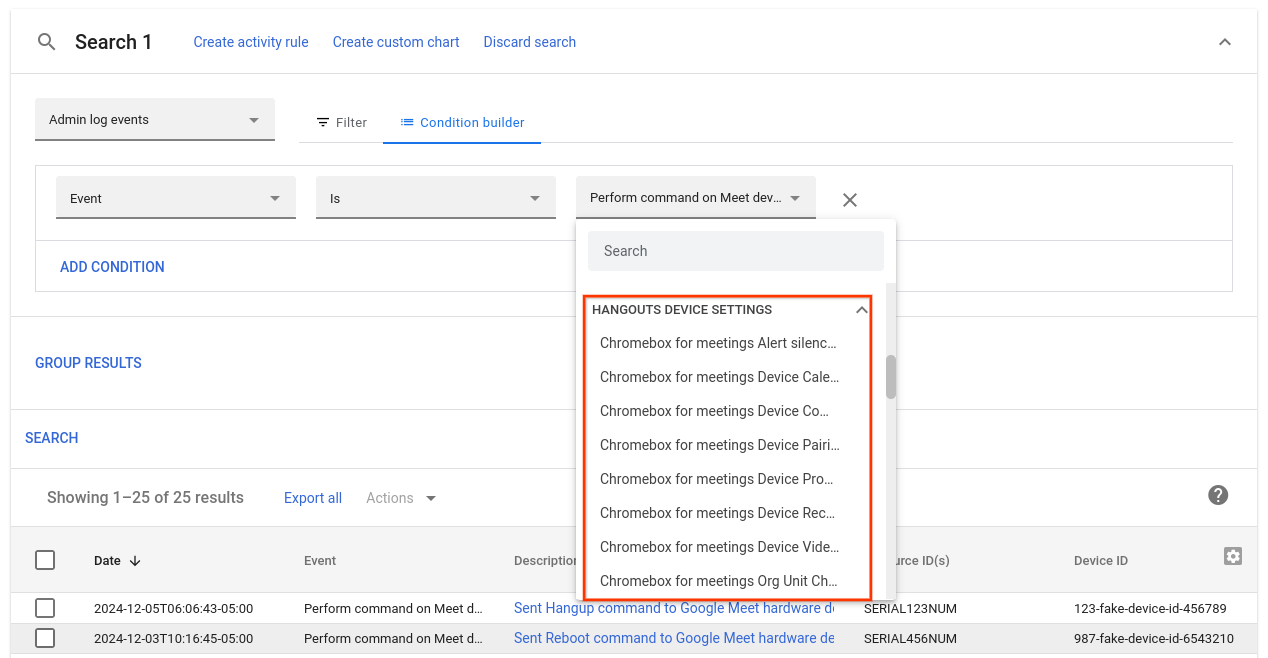Open the Event attribute dropdown
Screen dimensions: 1268x658
(x=176, y=198)
